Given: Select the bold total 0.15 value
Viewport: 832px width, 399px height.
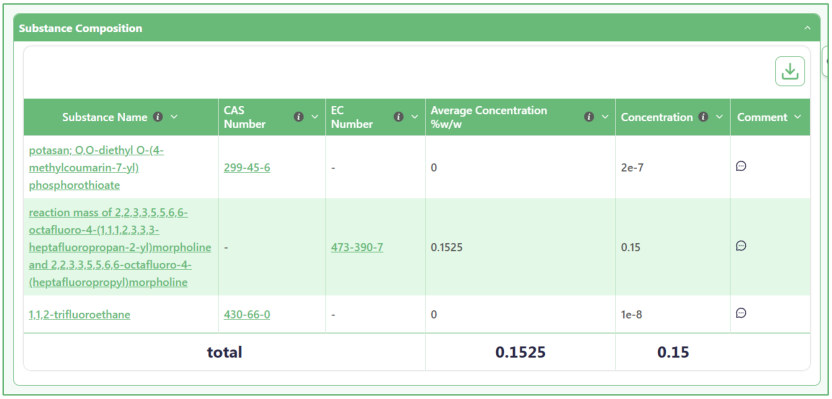Looking at the screenshot, I should (x=673, y=352).
